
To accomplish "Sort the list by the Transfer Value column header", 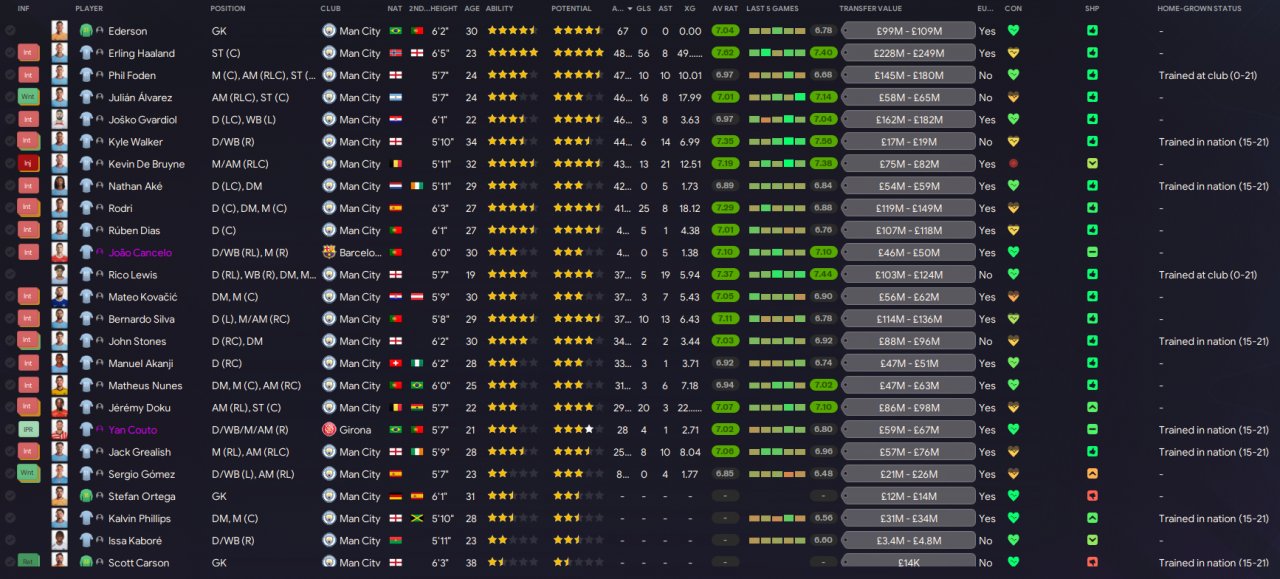I will point(872,8).
